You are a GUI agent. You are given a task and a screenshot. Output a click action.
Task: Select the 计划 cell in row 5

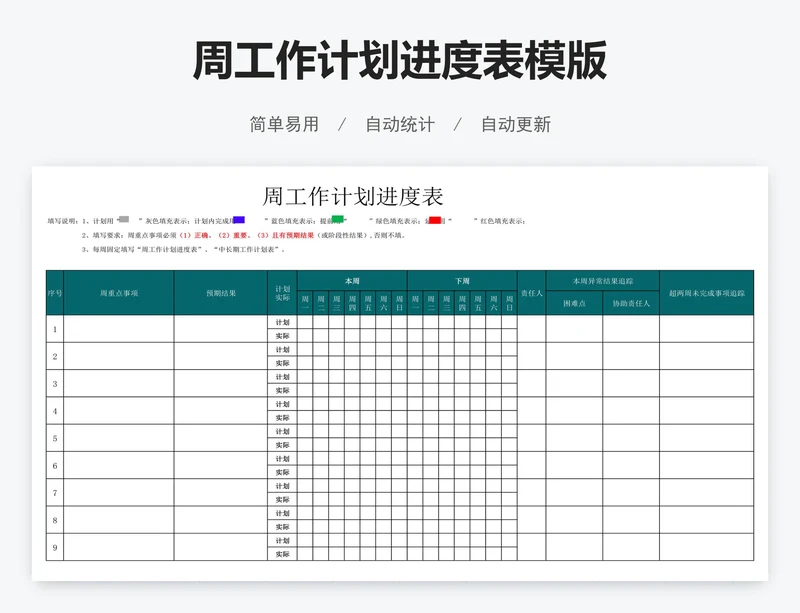pyautogui.click(x=283, y=431)
